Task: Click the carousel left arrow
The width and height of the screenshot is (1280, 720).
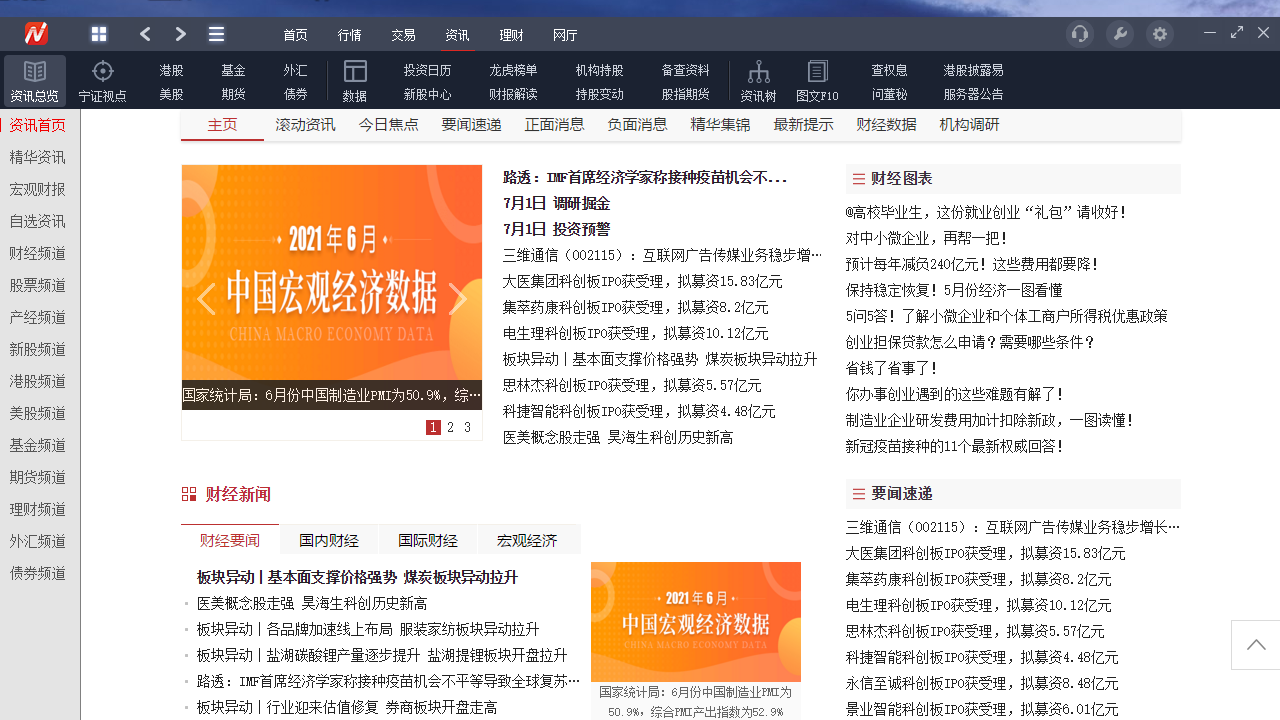Action: [x=205, y=299]
